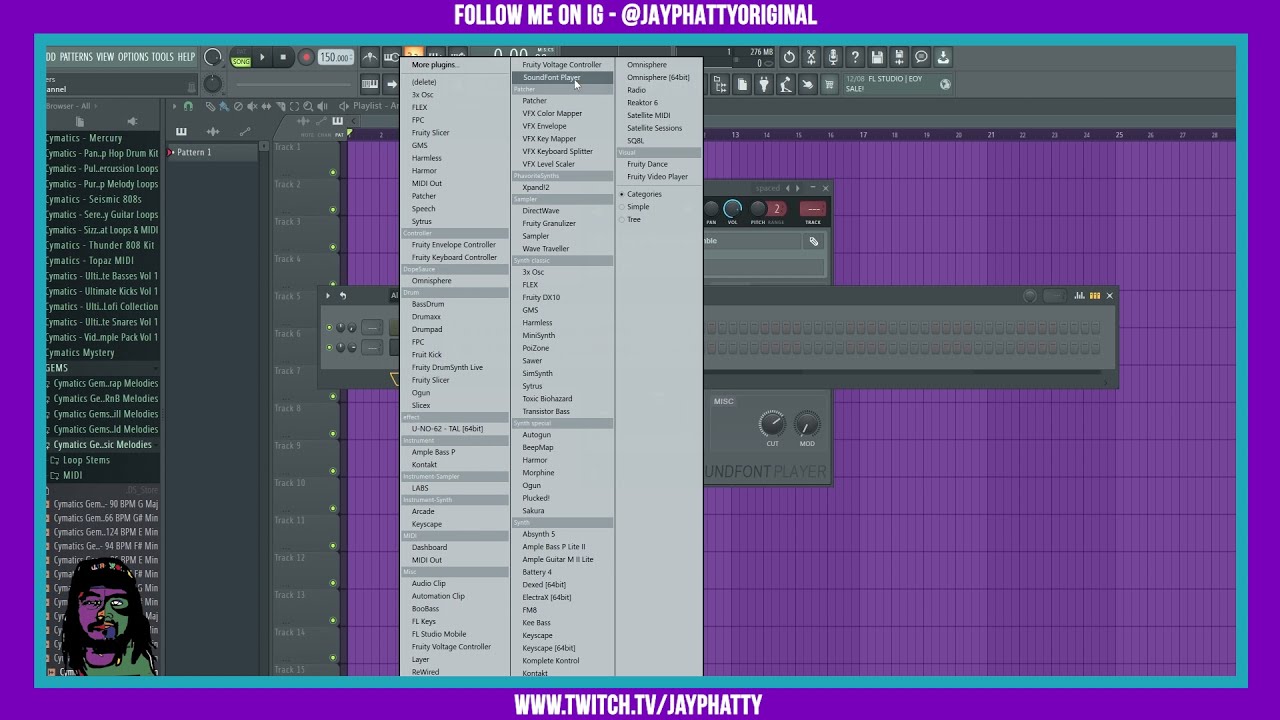Select the playlist select-region tool

(294, 106)
